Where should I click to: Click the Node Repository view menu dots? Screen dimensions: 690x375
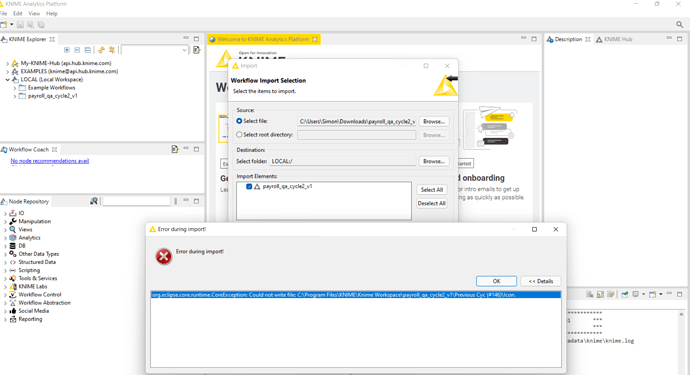(x=176, y=201)
